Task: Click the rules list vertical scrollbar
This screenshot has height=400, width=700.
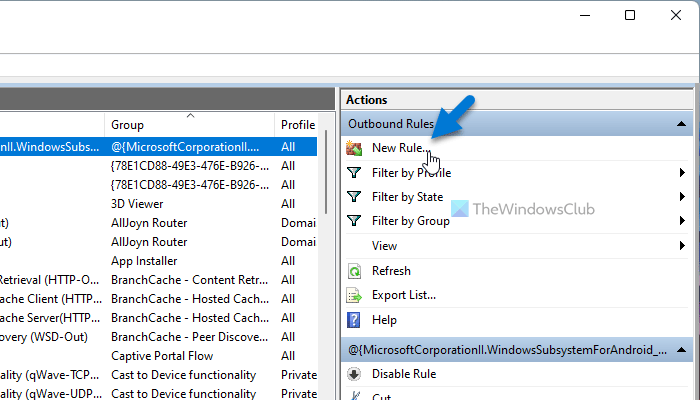Action: 326,172
